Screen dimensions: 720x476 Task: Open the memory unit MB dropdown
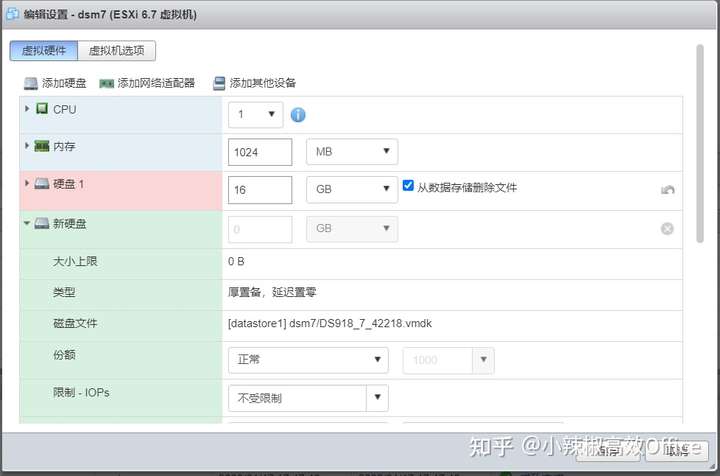tap(352, 151)
